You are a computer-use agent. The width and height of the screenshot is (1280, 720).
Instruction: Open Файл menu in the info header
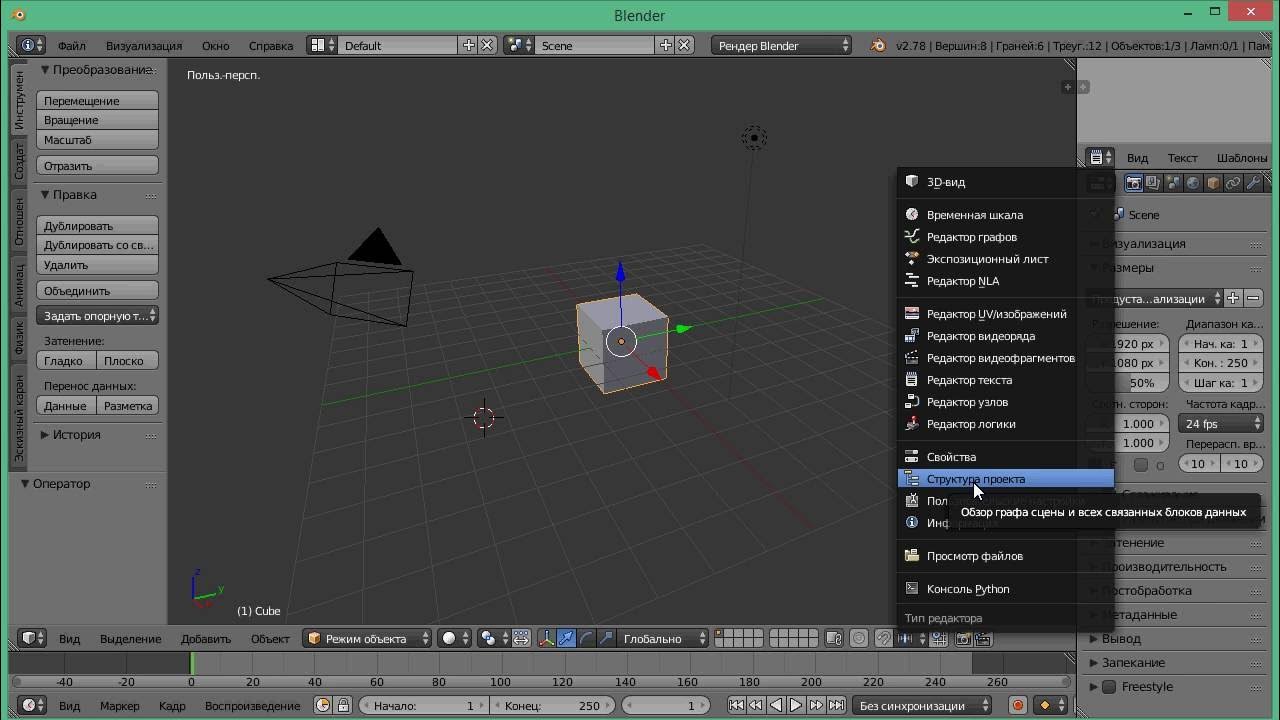pyautogui.click(x=71, y=46)
